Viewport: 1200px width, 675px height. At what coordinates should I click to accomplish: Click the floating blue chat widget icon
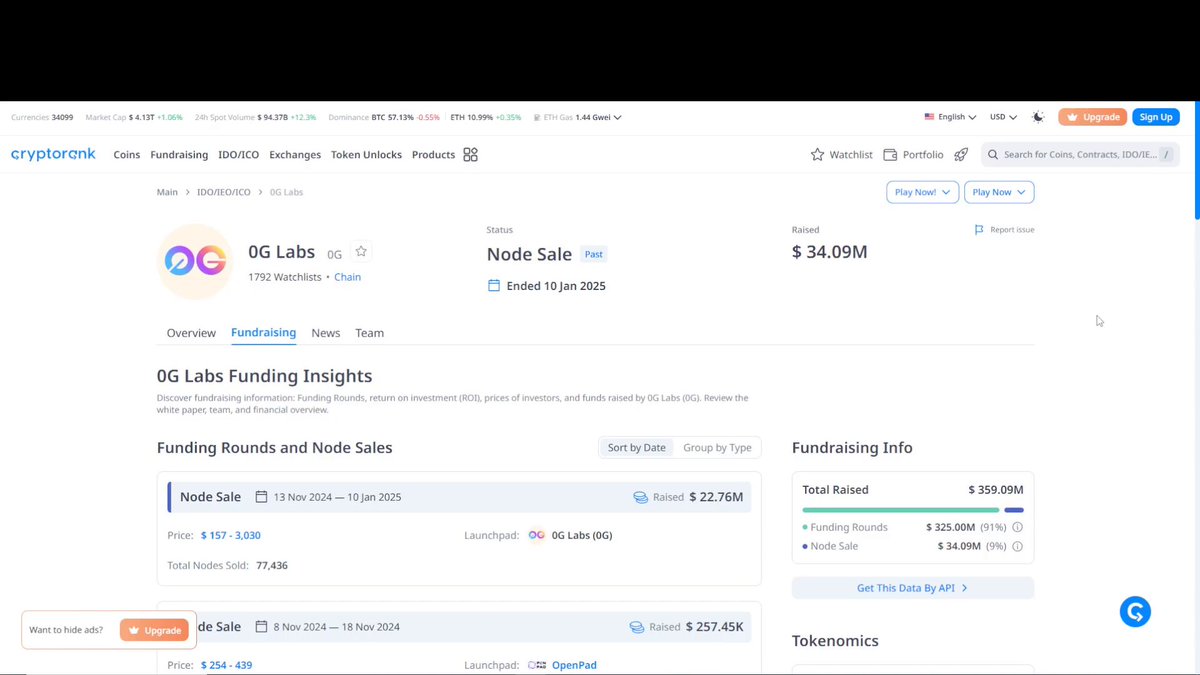[1135, 611]
